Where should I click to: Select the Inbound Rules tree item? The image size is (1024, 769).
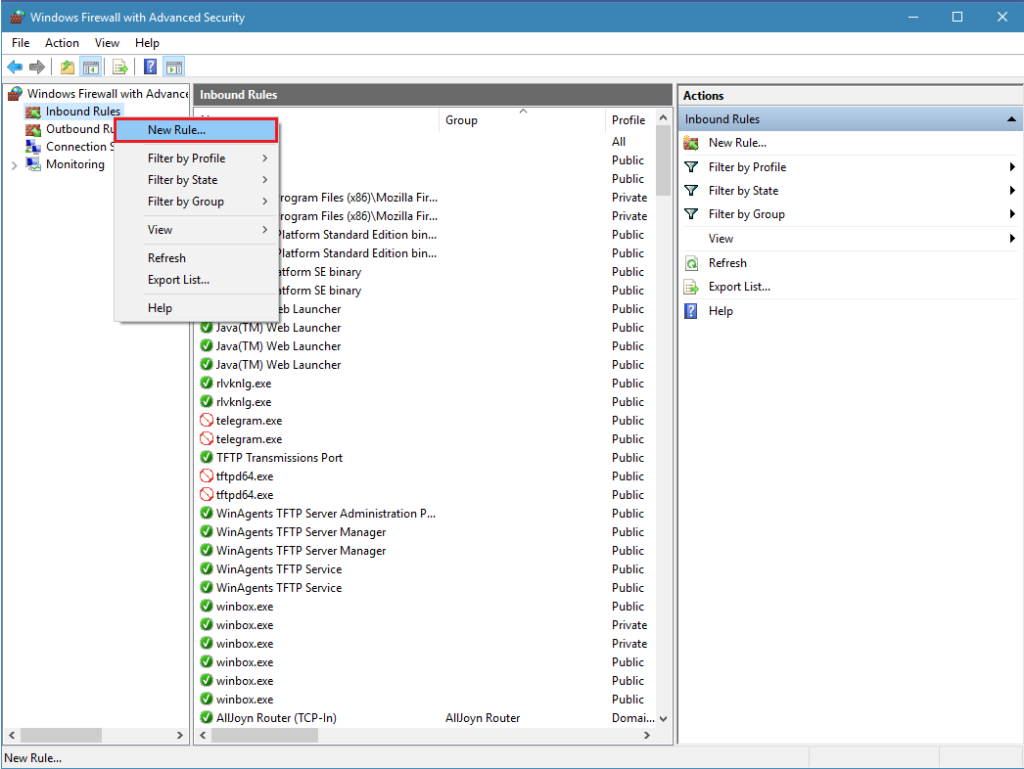coord(83,112)
